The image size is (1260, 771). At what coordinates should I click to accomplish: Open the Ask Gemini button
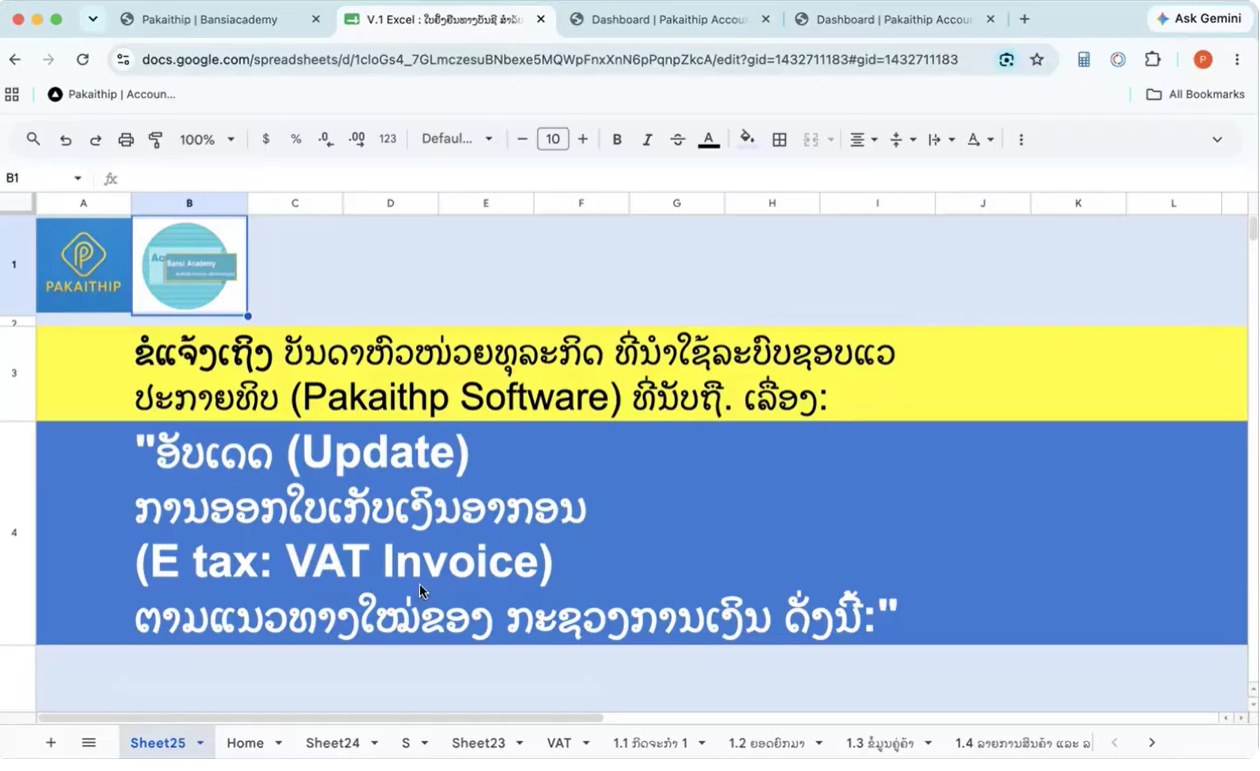[1200, 19]
